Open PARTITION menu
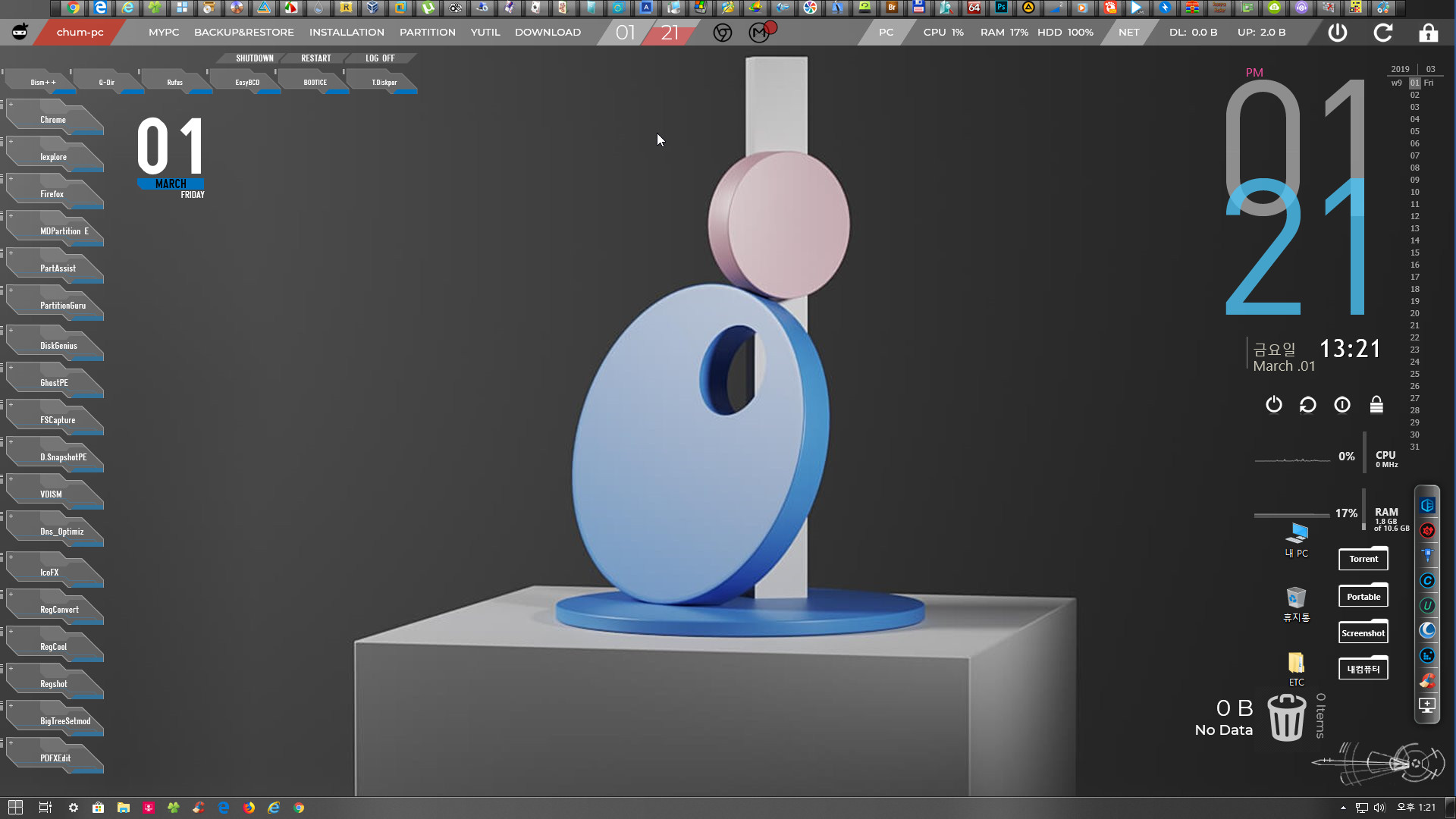1456x819 pixels. (428, 32)
